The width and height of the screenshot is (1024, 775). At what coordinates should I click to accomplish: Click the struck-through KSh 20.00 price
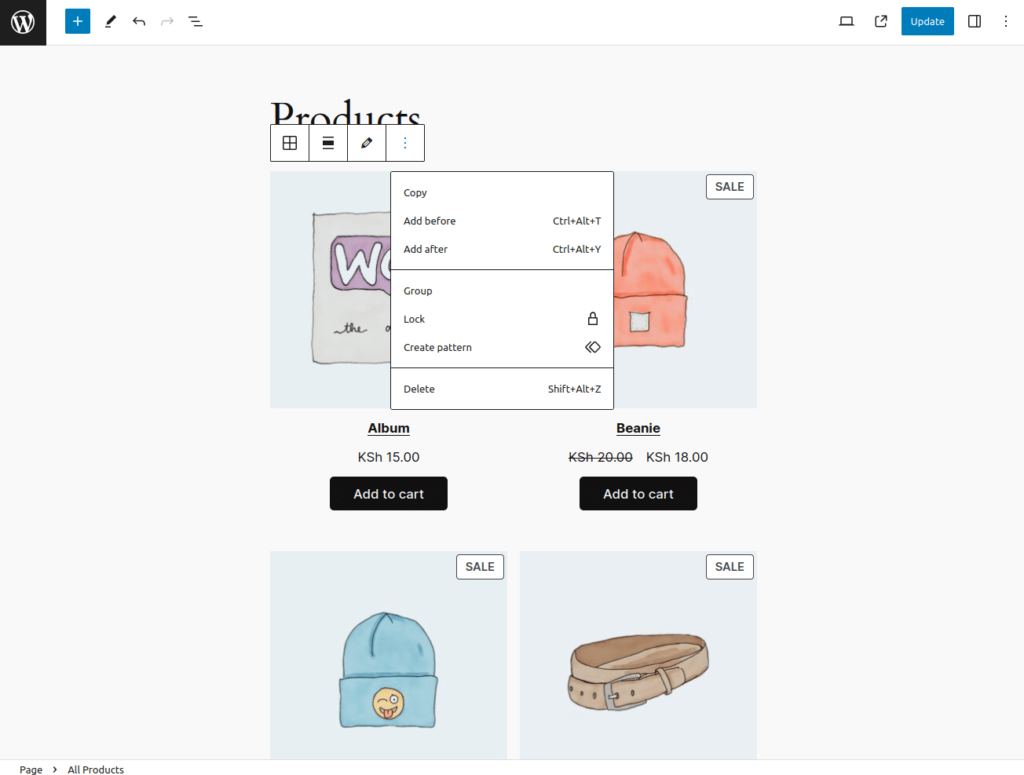click(600, 457)
